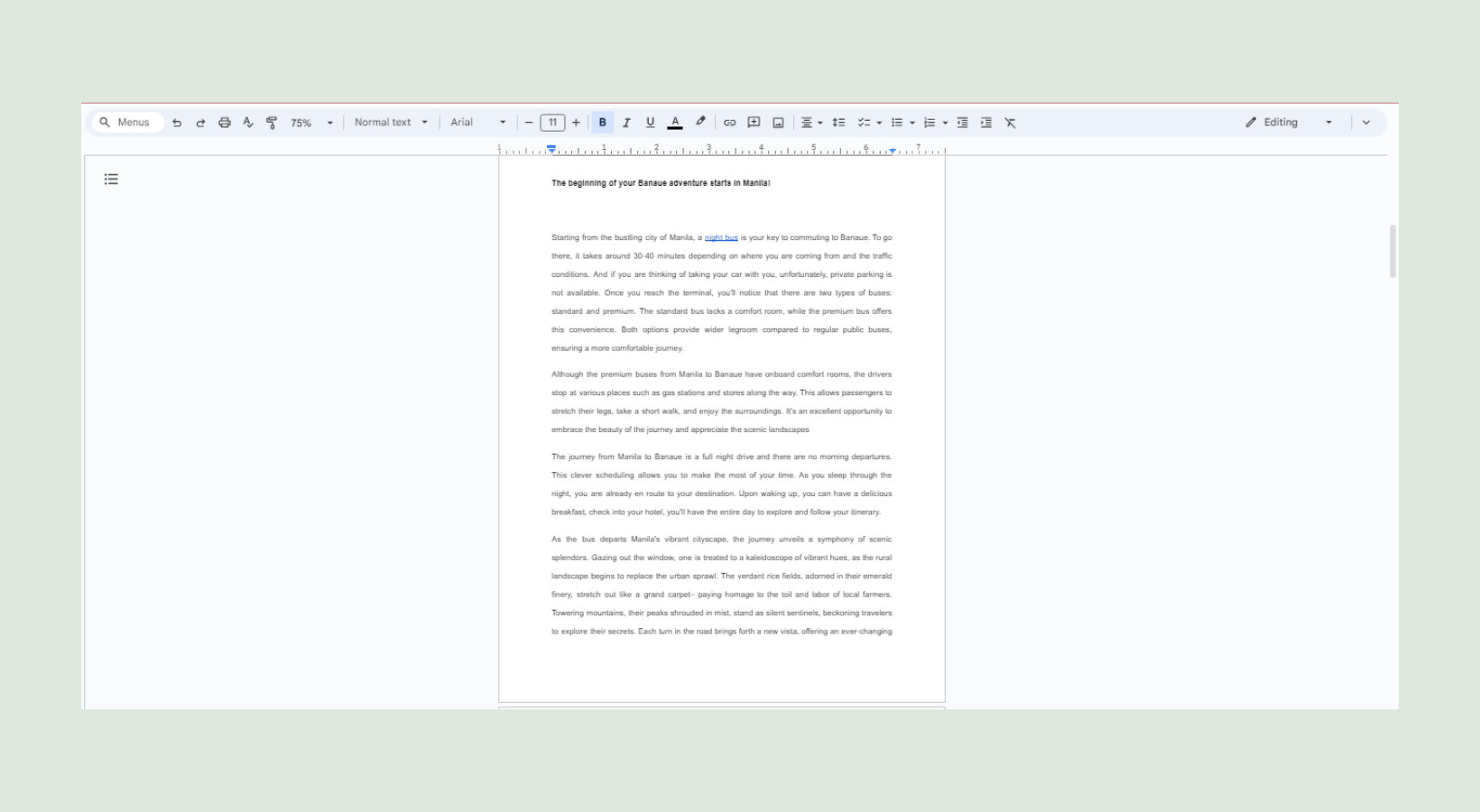The height and width of the screenshot is (812, 1480).
Task: Click the line "ensuring a more comfortable journey."
Action: 617,348
